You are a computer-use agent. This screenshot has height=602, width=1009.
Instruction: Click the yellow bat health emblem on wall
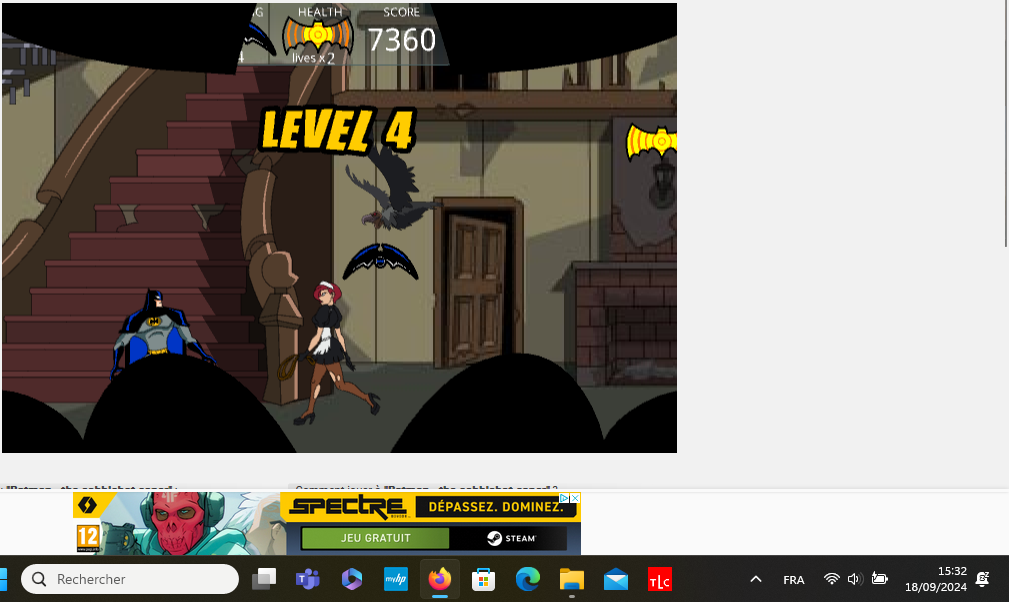coord(652,143)
